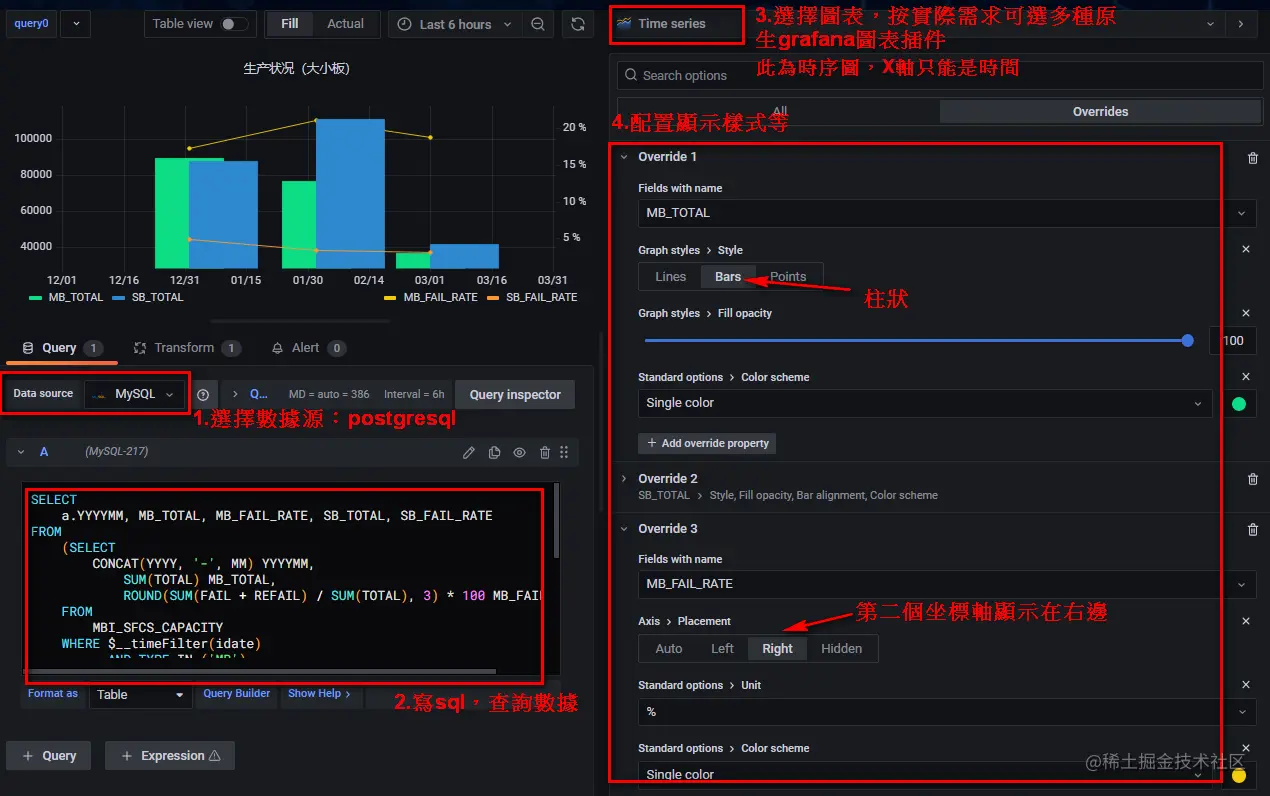Delete Override 1 with trash icon
Screen dimensions: 1270x796
tap(1253, 158)
